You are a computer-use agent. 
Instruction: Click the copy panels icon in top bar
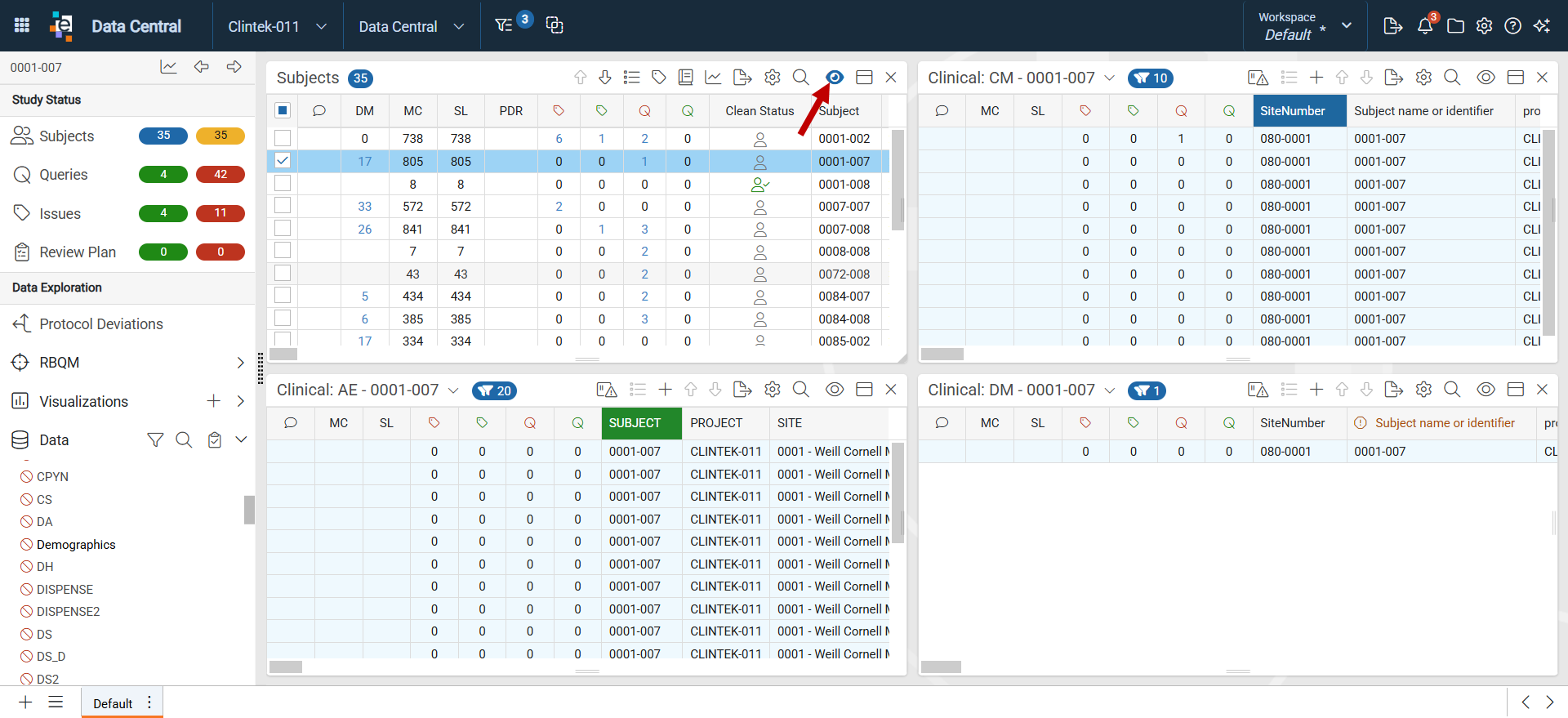555,25
